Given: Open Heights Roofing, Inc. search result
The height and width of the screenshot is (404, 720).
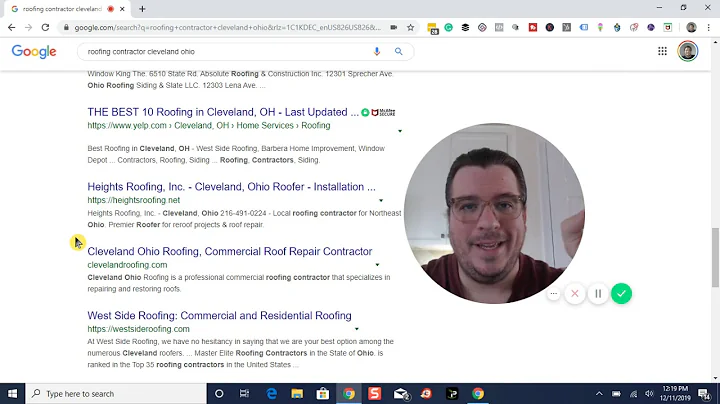Looking at the screenshot, I should [x=231, y=187].
